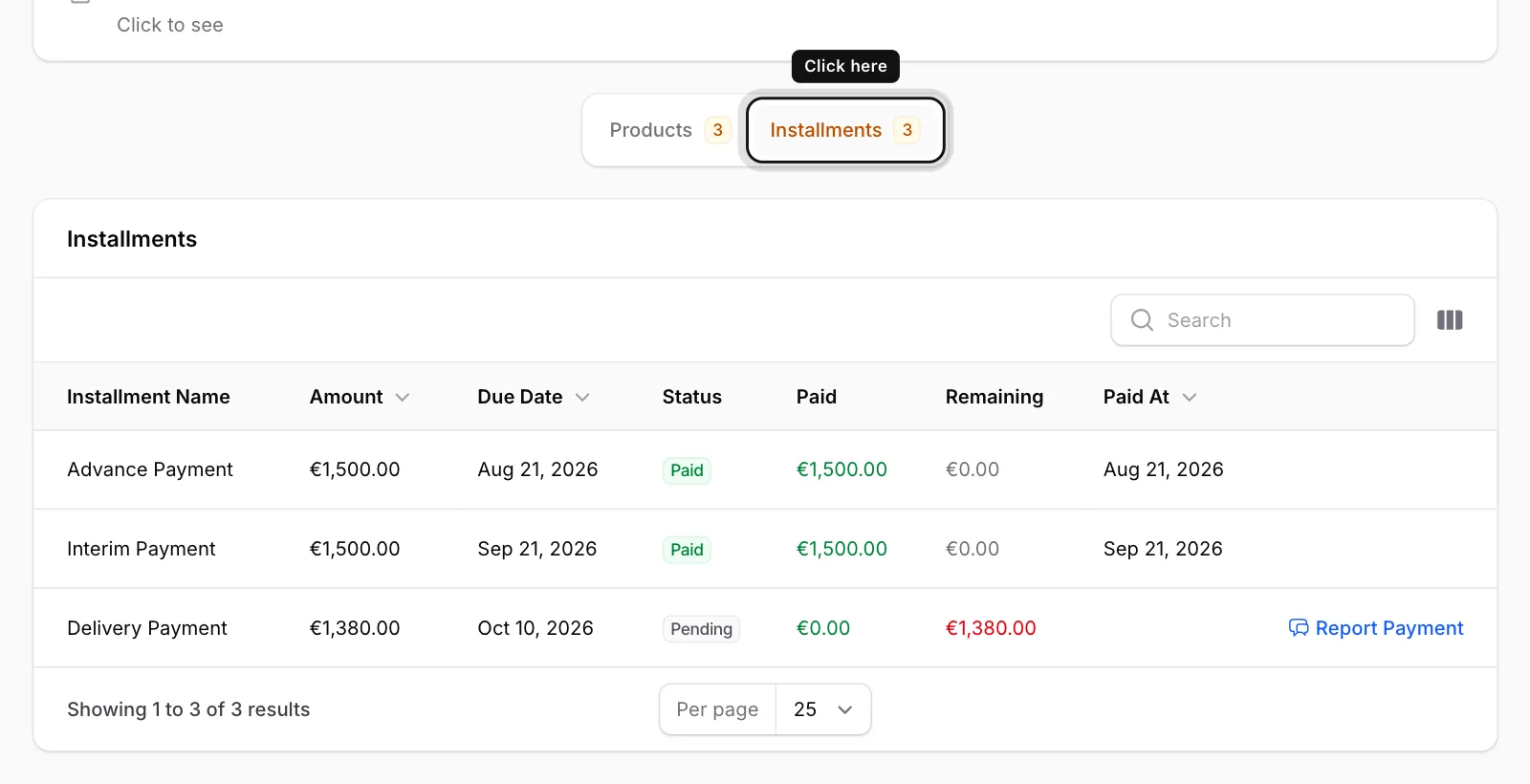
Task: Sort by Amount column chevron
Action: 403,398
